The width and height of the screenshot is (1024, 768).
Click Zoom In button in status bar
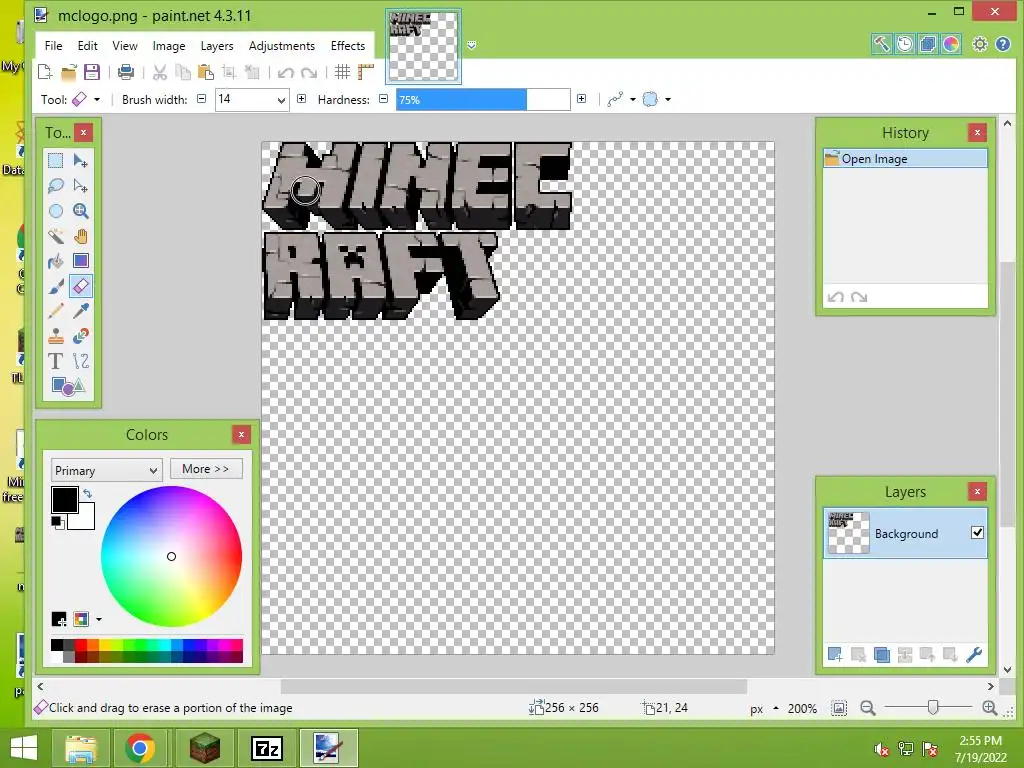(x=989, y=708)
